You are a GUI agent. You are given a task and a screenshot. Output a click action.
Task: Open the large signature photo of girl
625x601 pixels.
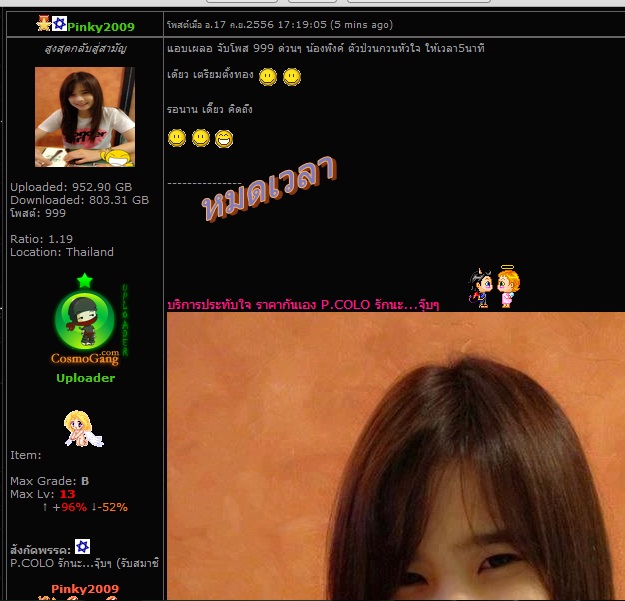click(396, 456)
